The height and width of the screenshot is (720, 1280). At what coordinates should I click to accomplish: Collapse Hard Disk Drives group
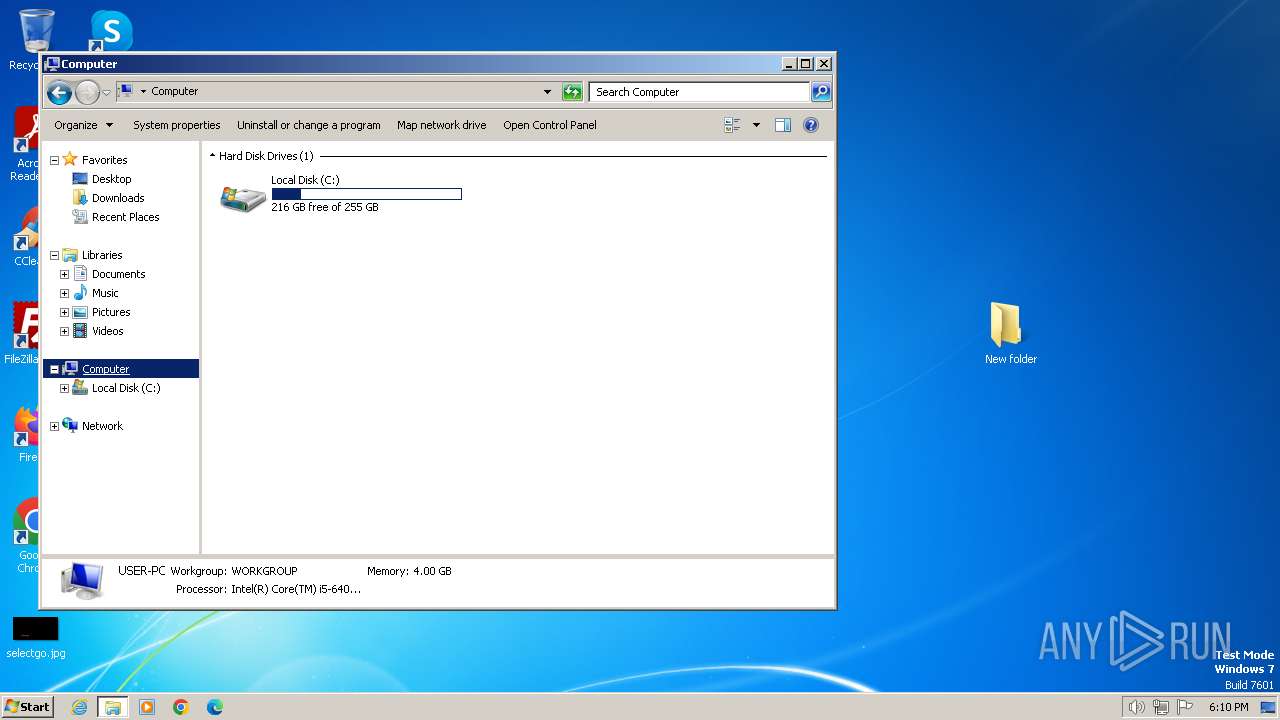213,156
